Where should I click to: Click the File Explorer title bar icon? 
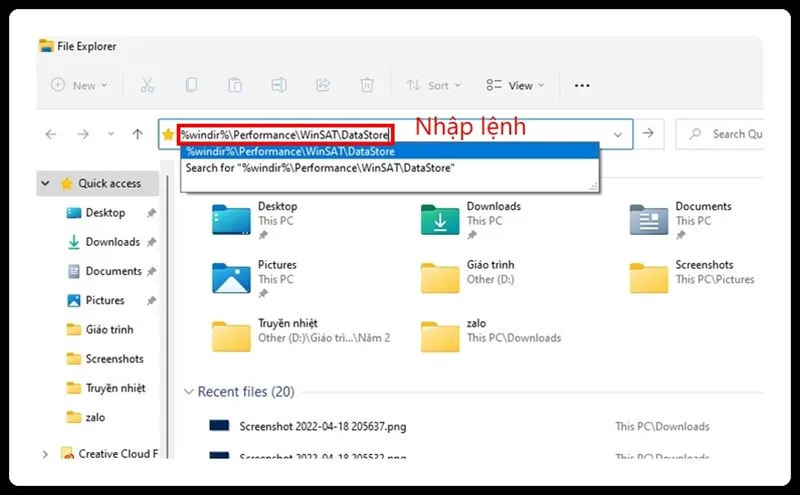pos(46,46)
